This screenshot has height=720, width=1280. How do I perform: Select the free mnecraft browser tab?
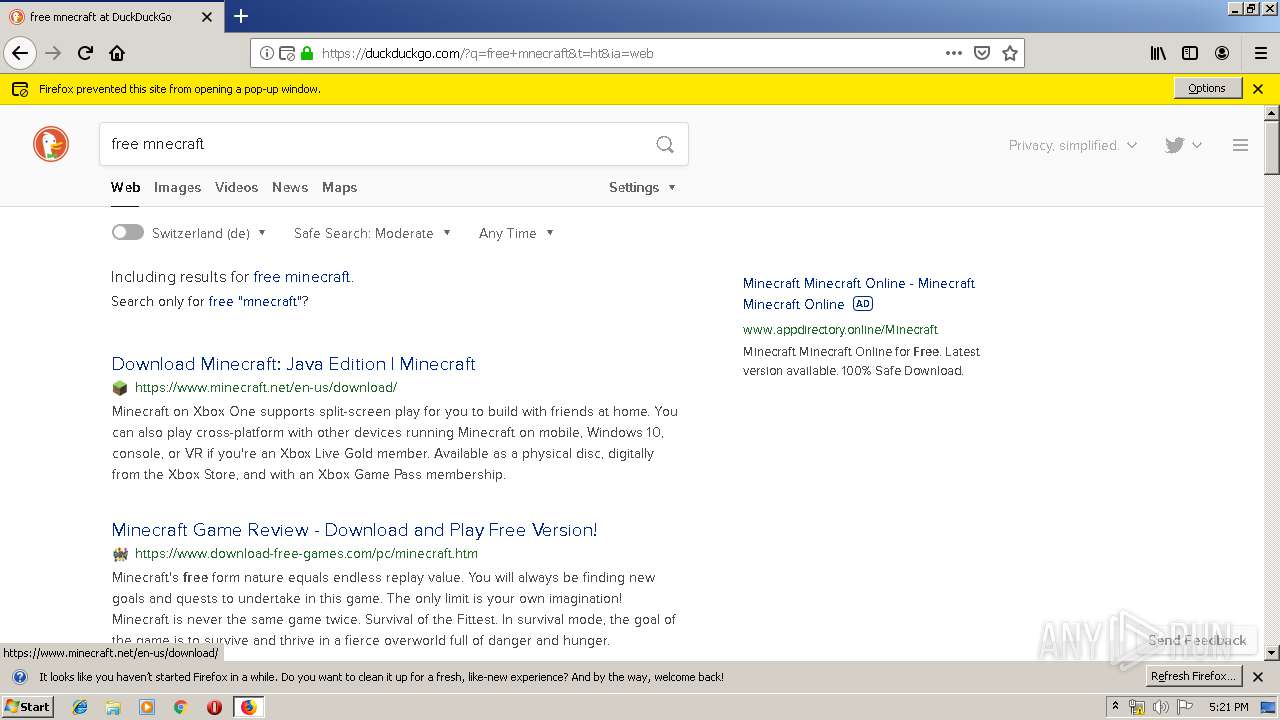pos(112,17)
